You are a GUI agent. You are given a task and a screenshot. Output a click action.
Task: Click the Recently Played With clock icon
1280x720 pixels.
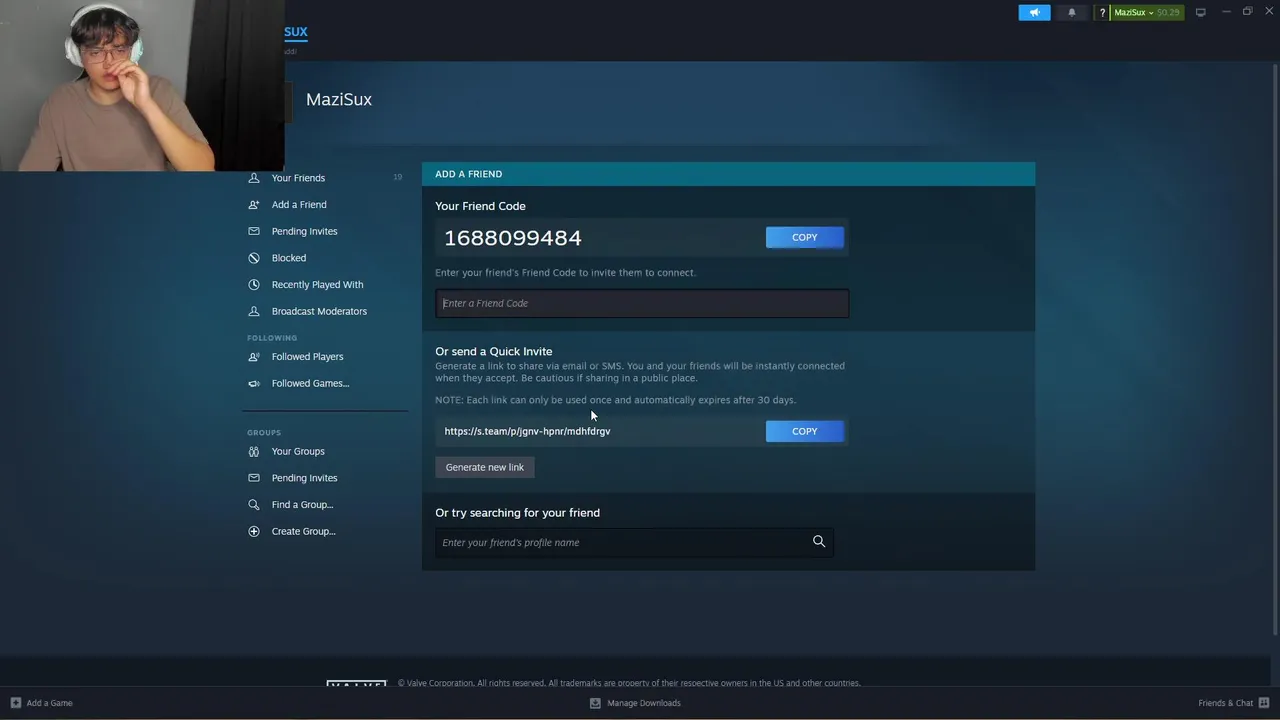click(254, 284)
